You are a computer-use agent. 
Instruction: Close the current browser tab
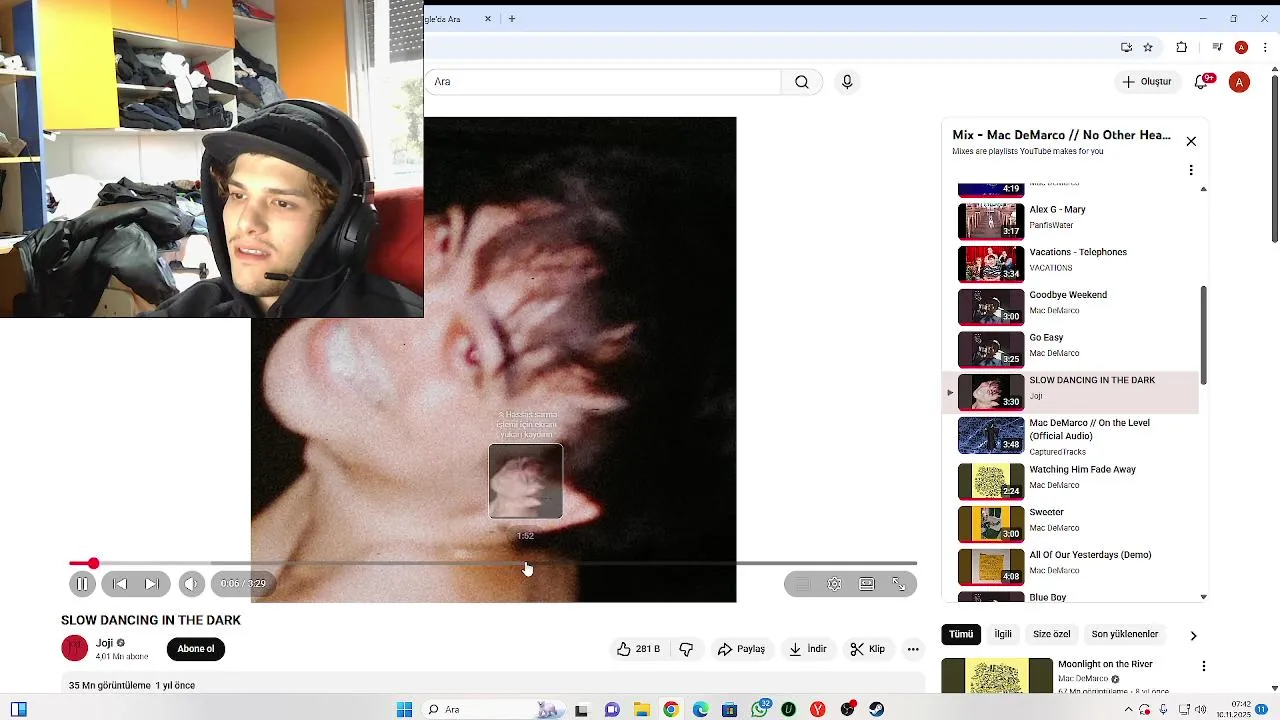coord(488,18)
